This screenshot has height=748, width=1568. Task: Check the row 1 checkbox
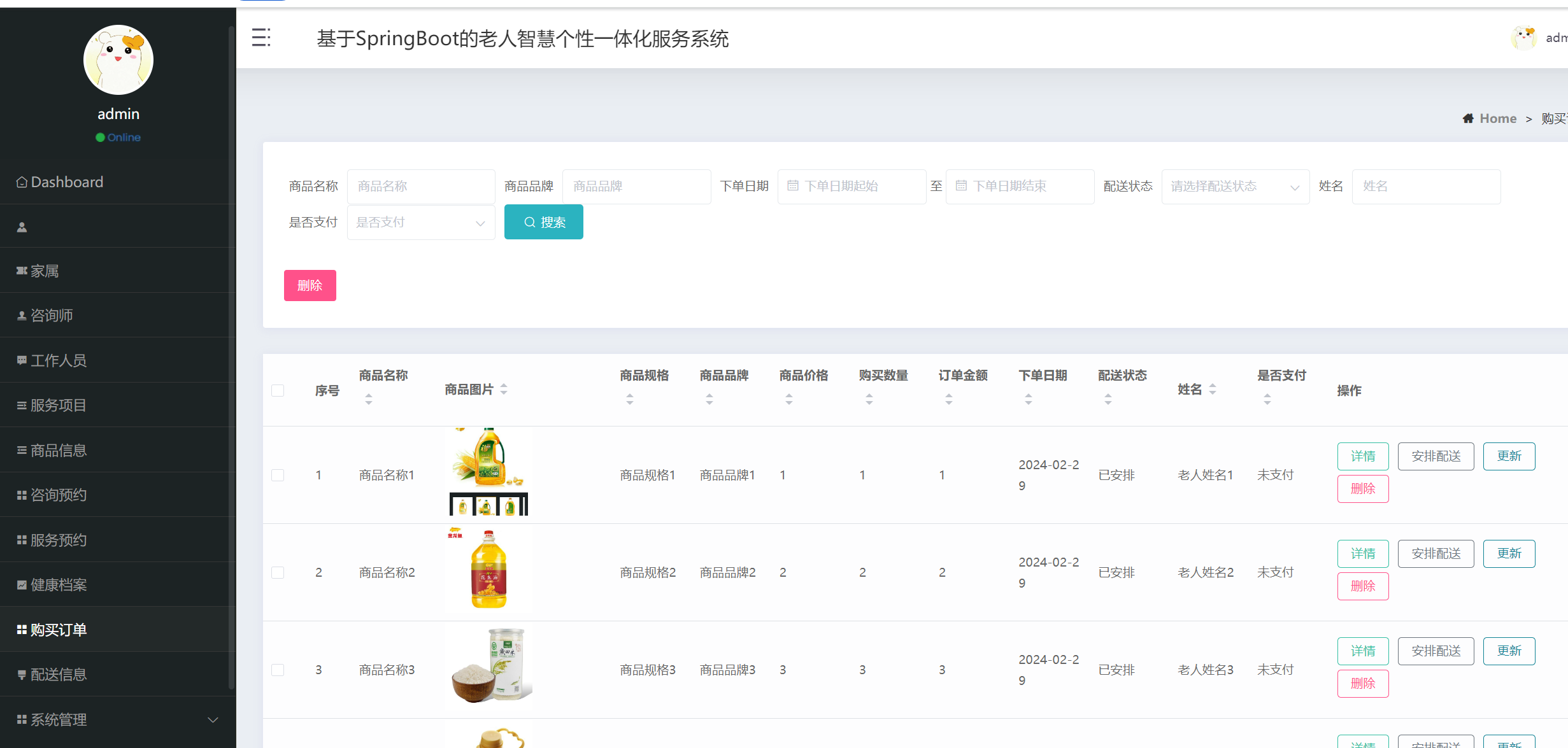278,475
